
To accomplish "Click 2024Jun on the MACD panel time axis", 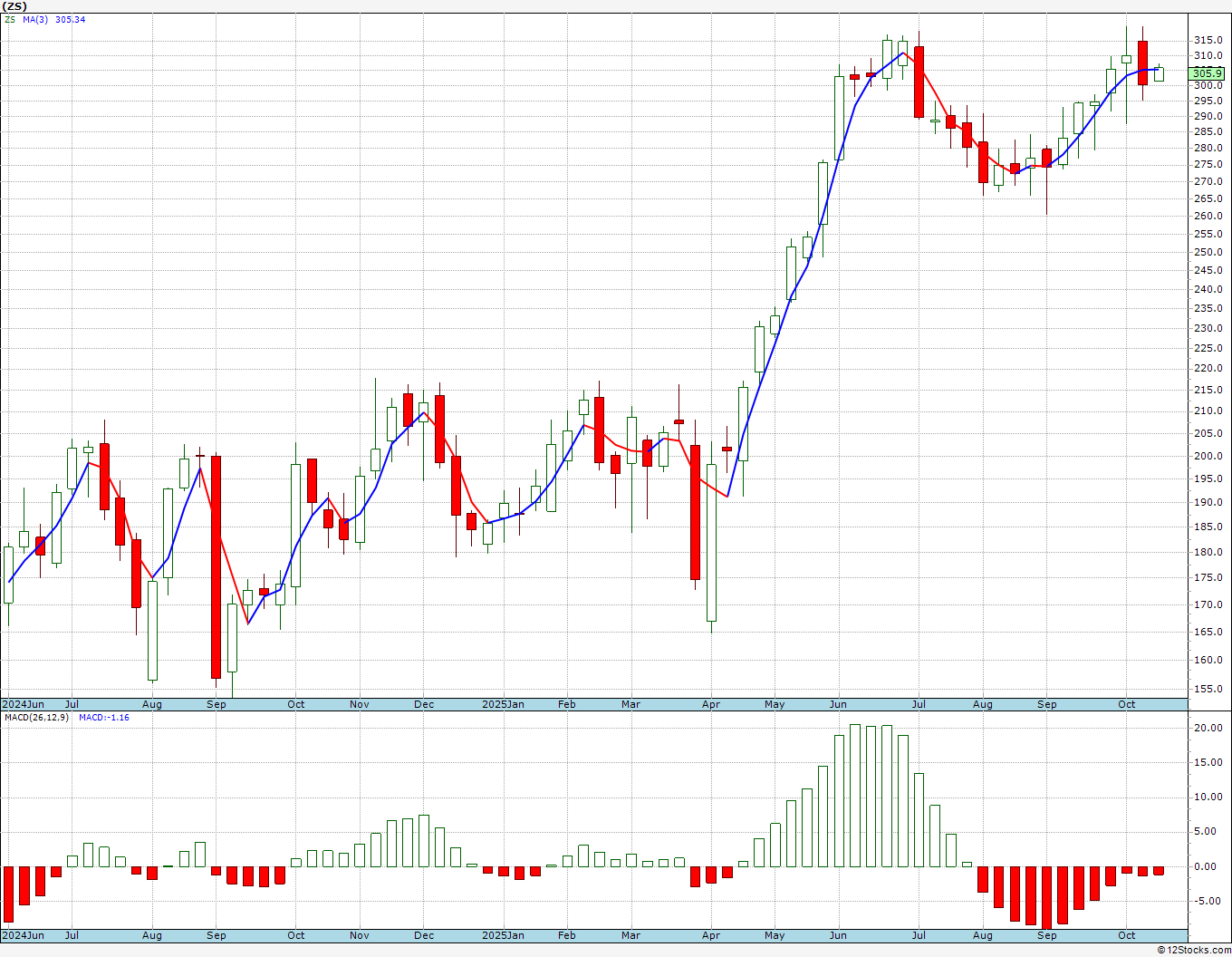I will coord(23,935).
